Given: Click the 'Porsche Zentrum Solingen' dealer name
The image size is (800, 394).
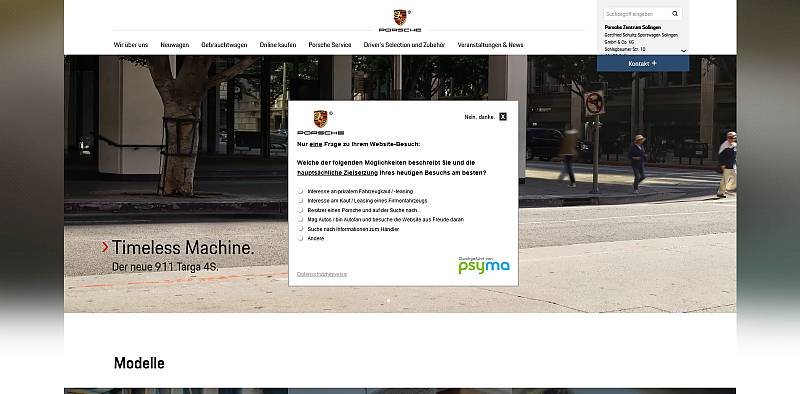Looking at the screenshot, I should 633,27.
